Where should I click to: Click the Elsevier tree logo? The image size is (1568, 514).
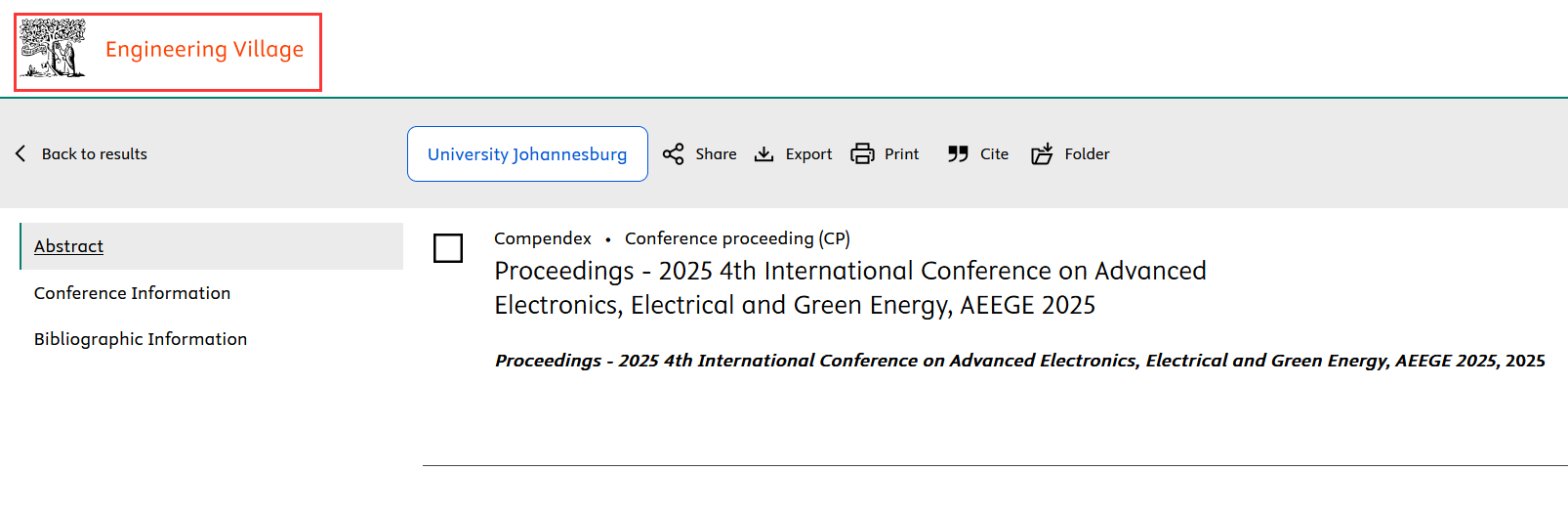click(54, 48)
